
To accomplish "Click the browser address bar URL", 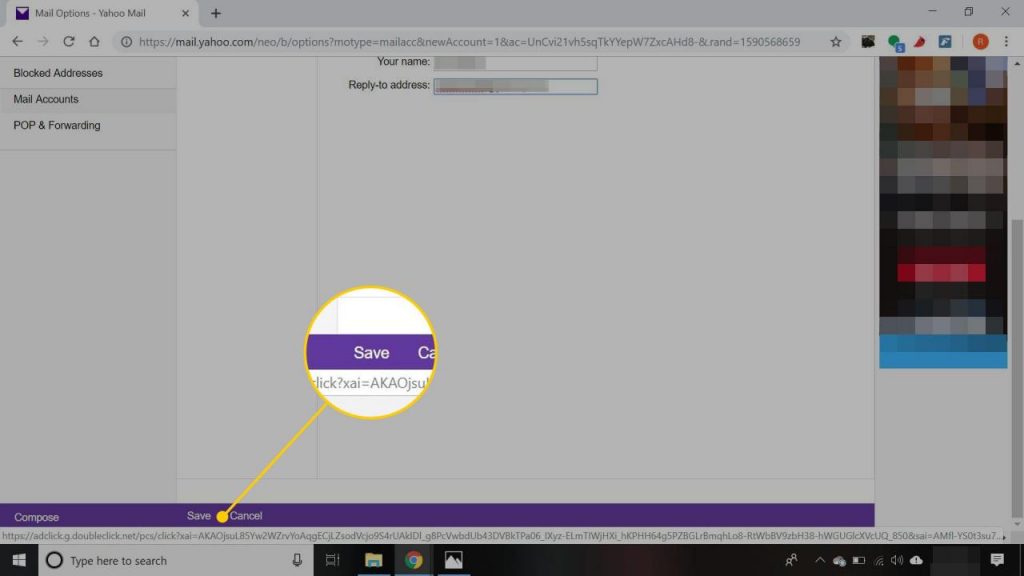I will click(469, 42).
